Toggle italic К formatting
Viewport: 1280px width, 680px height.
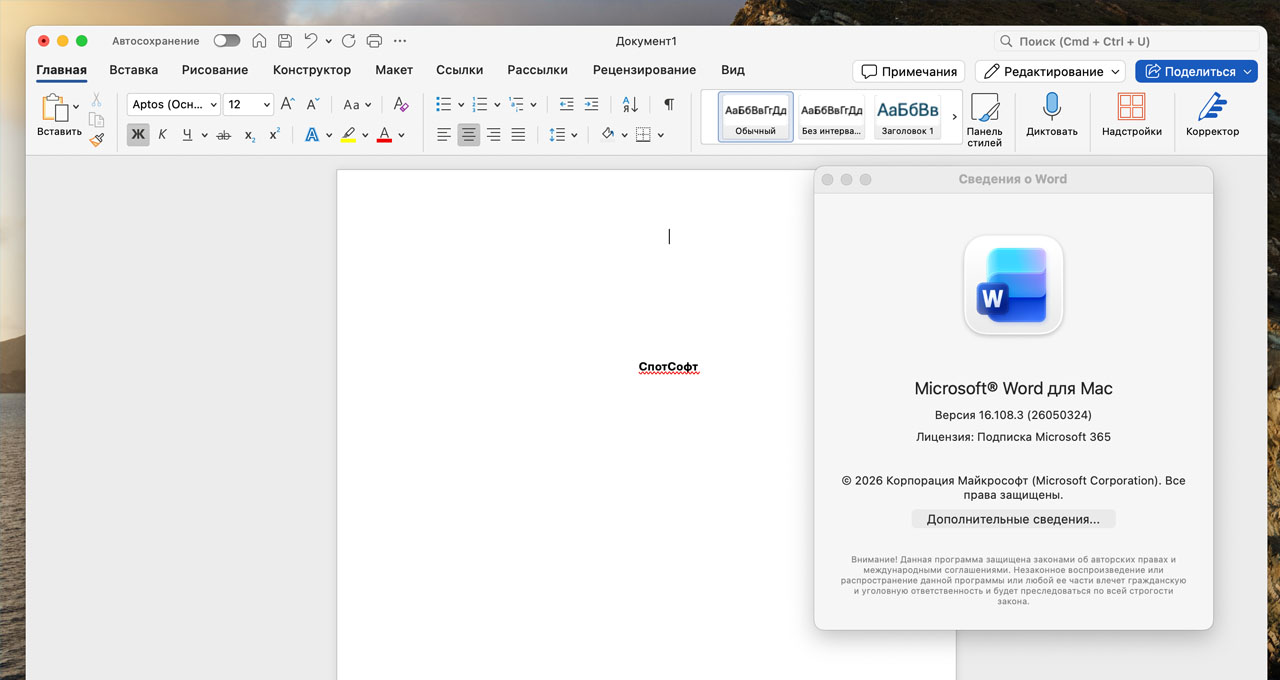pos(163,135)
